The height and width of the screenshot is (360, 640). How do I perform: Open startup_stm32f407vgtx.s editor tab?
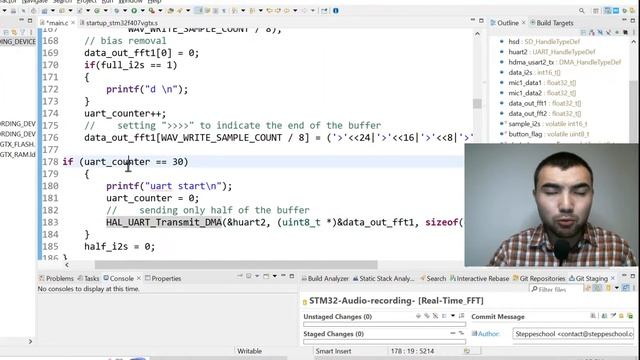[119, 23]
